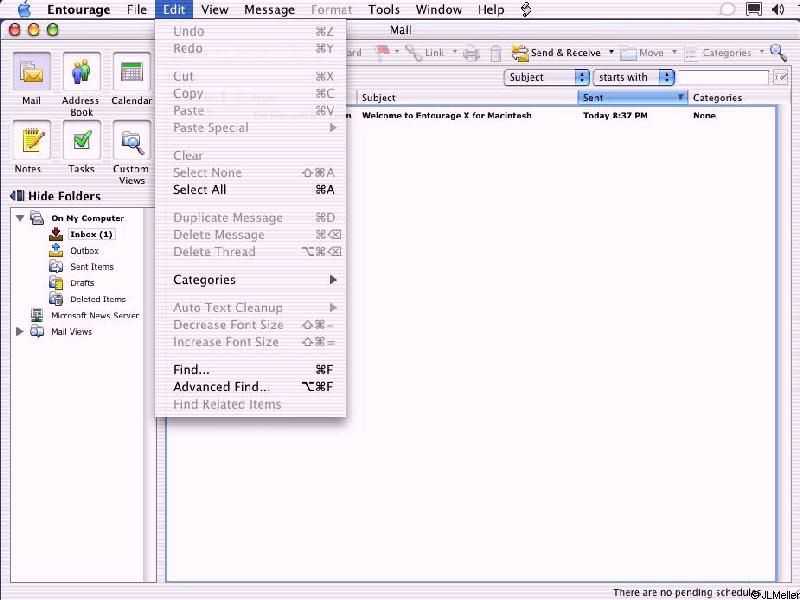
Task: Expand the Mail Views tree
Action: pyautogui.click(x=20, y=331)
